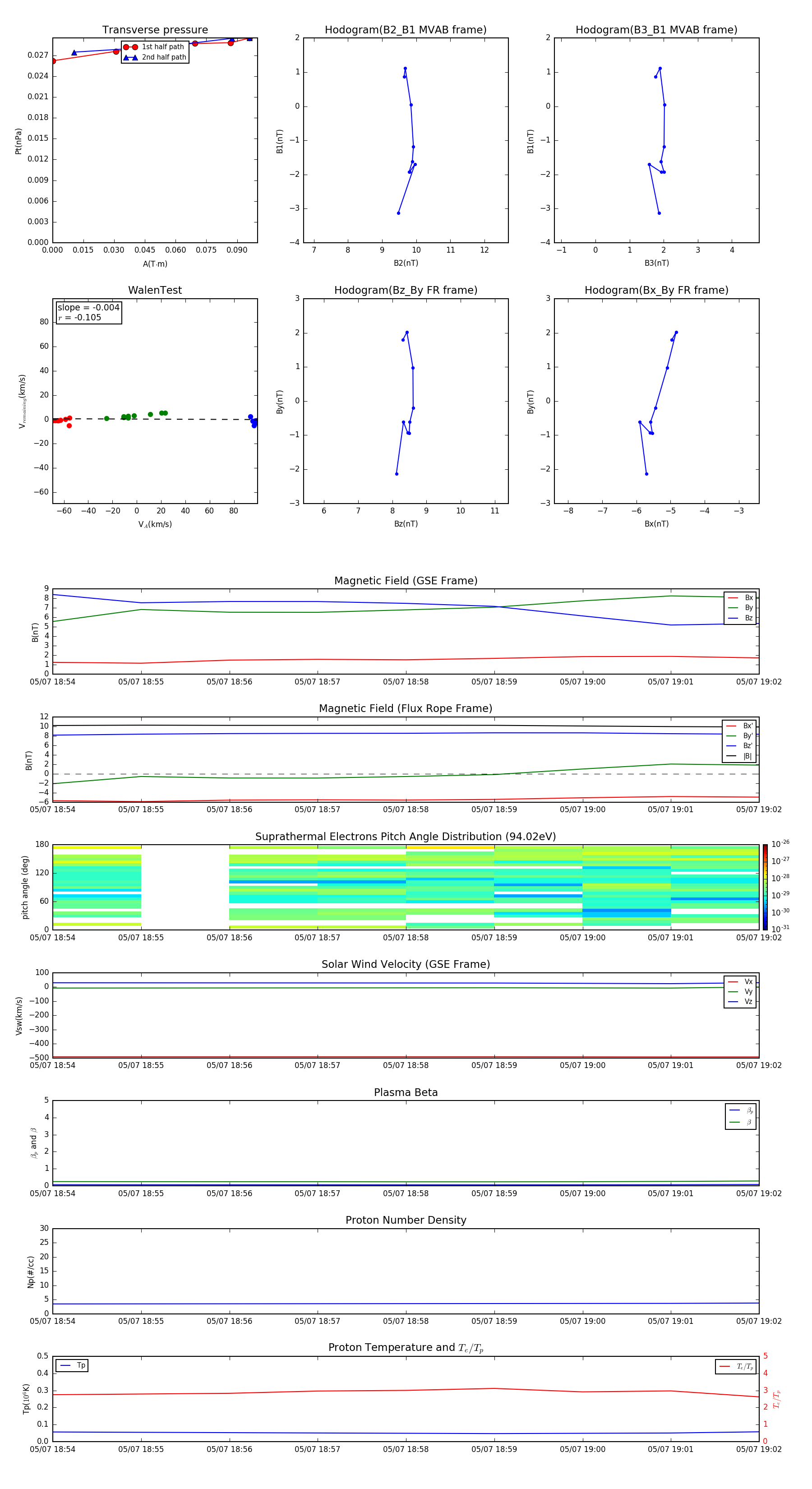Click the "Proton Number Density" title
The image size is (812, 1489).
pyautogui.click(x=406, y=1220)
